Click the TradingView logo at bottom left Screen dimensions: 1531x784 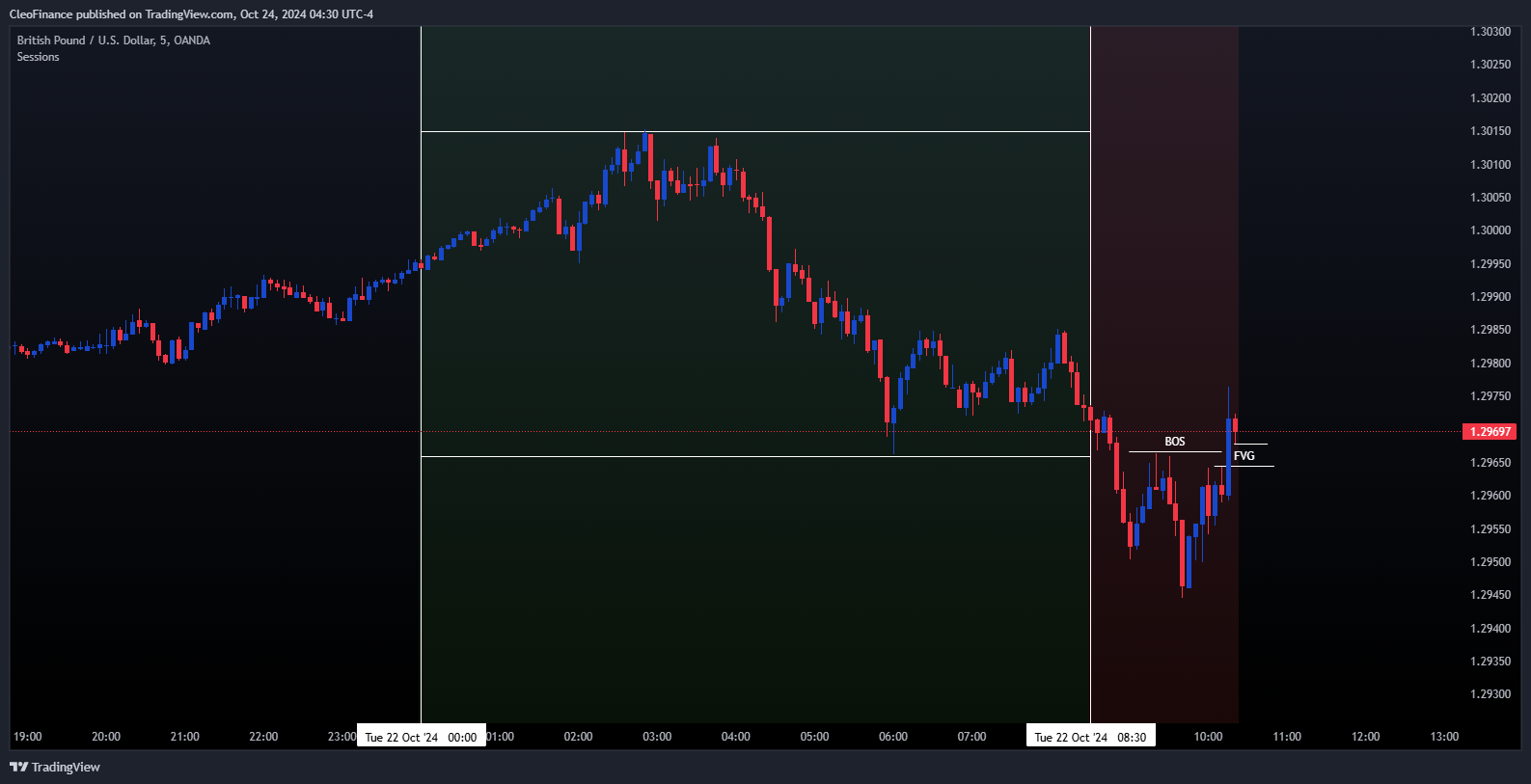pos(55,767)
